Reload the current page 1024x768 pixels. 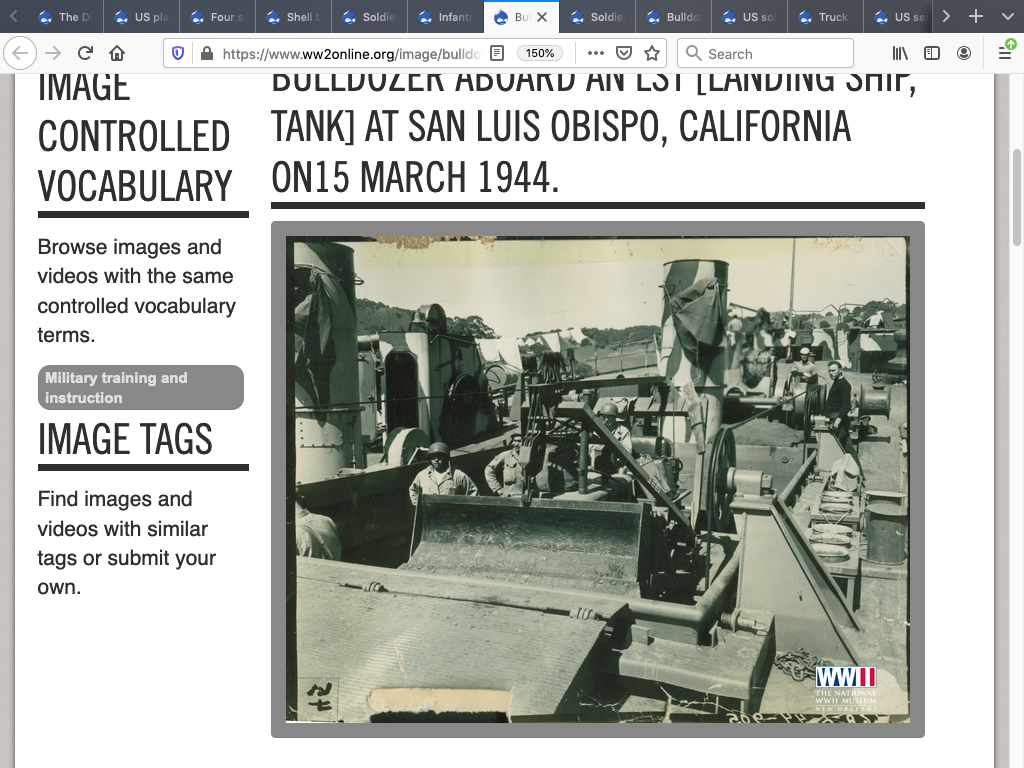(x=85, y=53)
